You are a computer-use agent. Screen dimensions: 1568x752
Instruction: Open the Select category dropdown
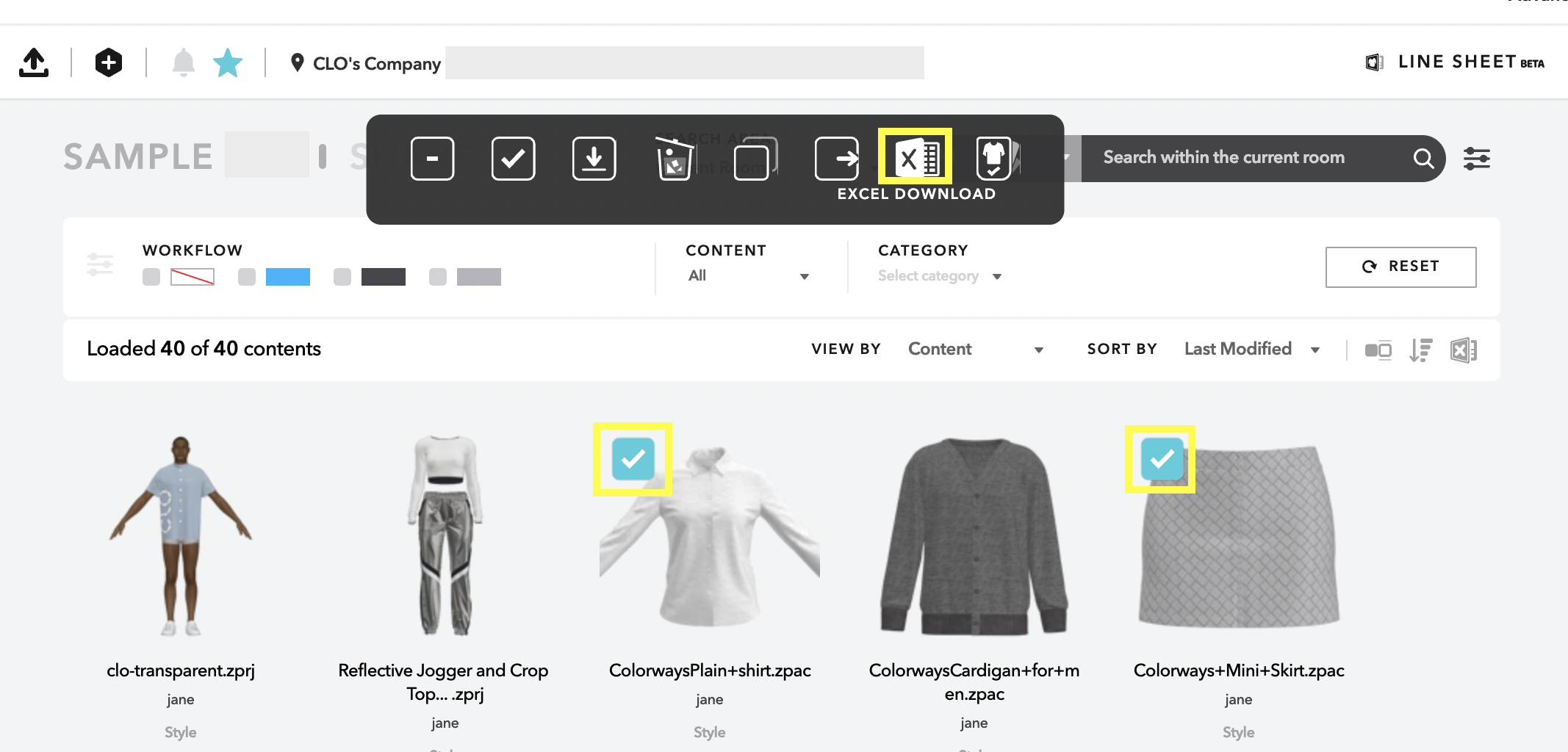pyautogui.click(x=940, y=276)
